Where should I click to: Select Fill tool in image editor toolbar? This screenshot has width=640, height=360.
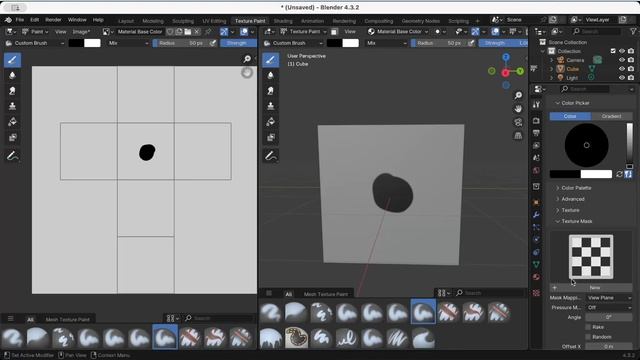point(12,122)
